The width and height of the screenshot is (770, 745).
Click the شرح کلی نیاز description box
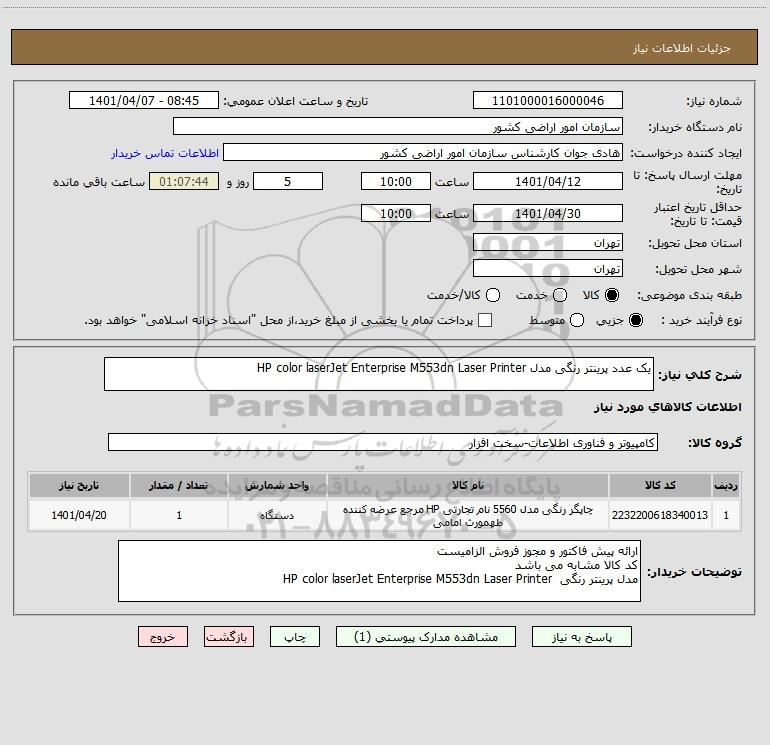coord(379,374)
